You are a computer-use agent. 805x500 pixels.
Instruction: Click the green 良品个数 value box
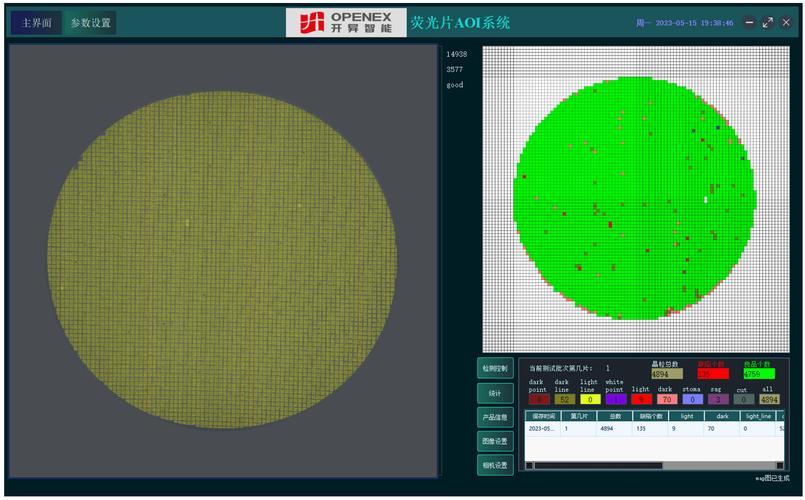tap(759, 374)
